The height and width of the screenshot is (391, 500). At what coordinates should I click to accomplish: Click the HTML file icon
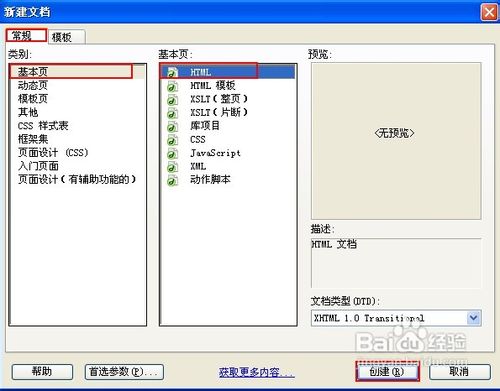[x=172, y=72]
